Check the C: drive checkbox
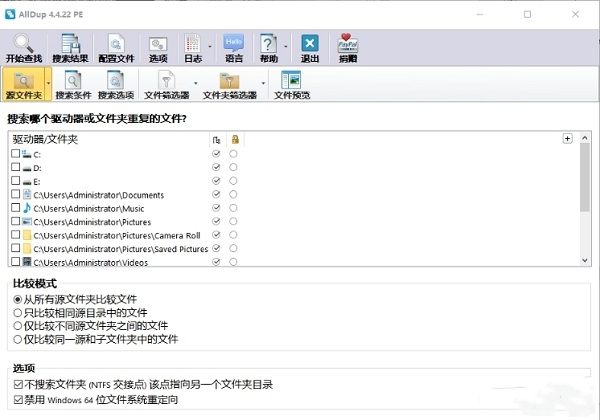600x420 pixels. point(16,154)
